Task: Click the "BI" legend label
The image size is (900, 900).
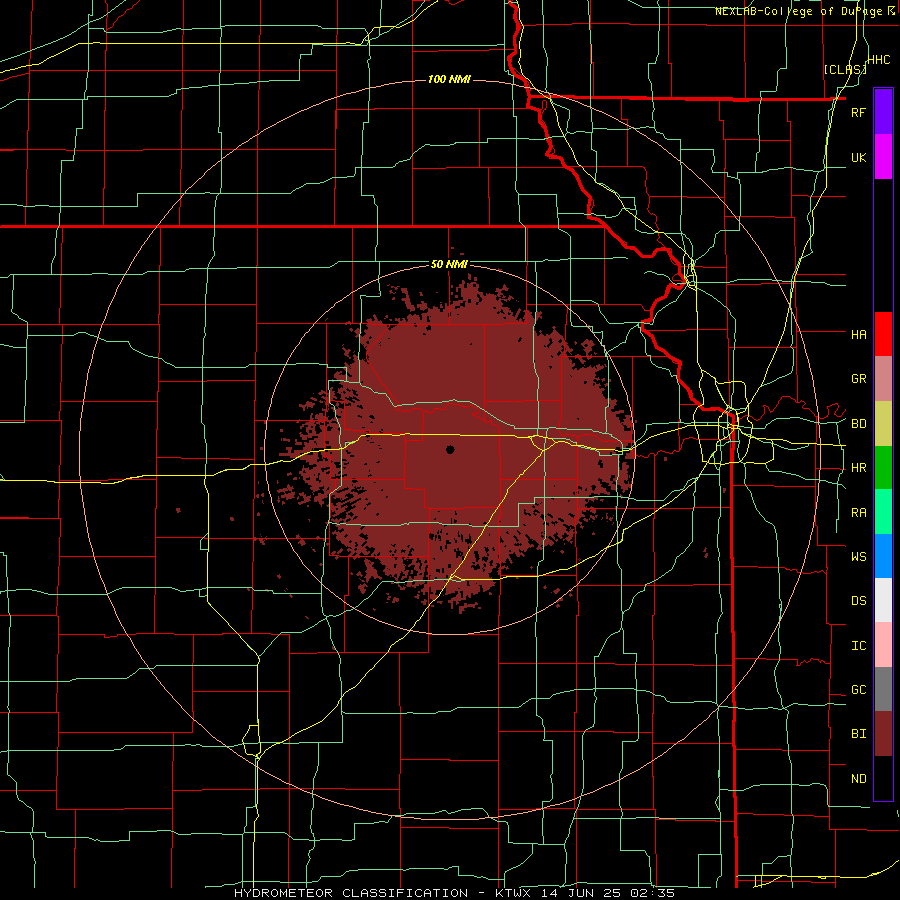Action: pyautogui.click(x=858, y=734)
